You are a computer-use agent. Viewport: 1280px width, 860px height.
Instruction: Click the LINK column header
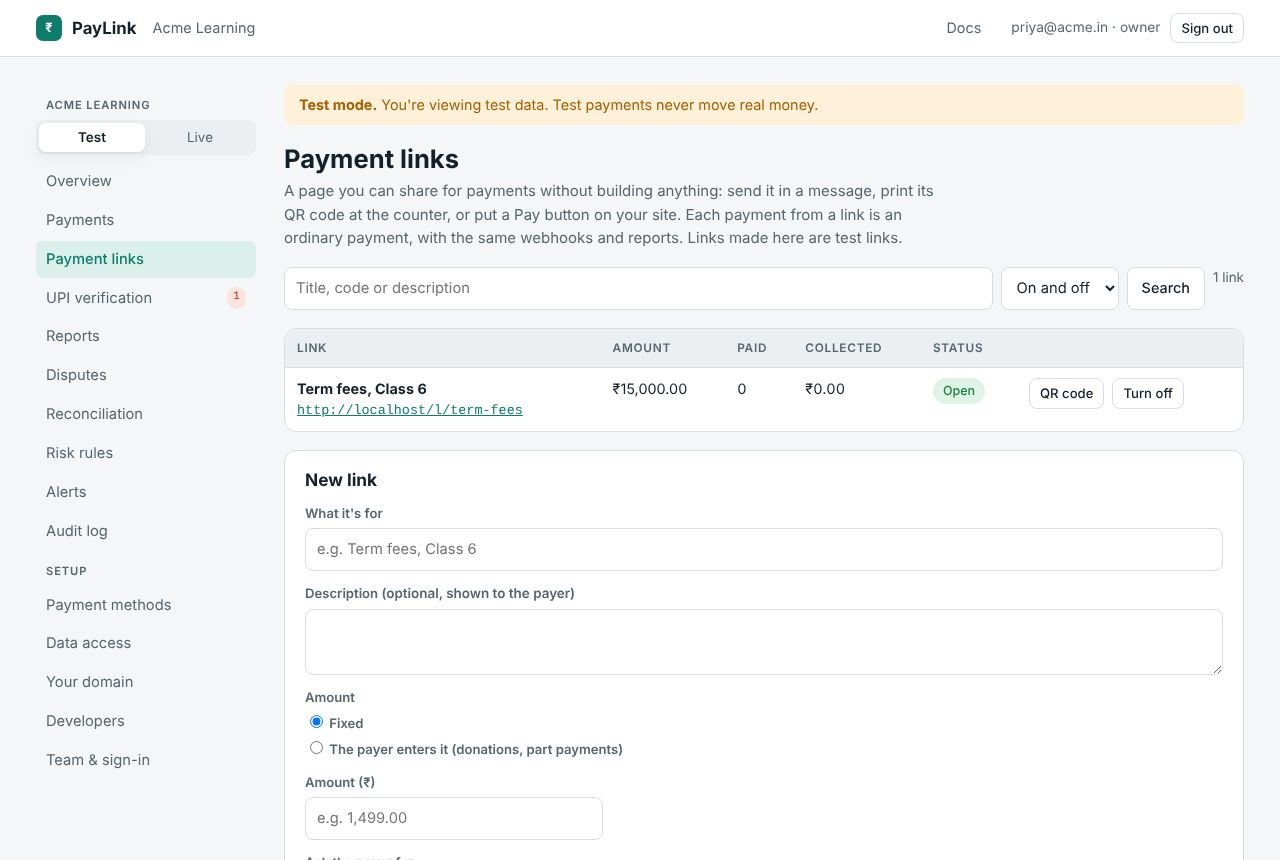pyautogui.click(x=312, y=348)
